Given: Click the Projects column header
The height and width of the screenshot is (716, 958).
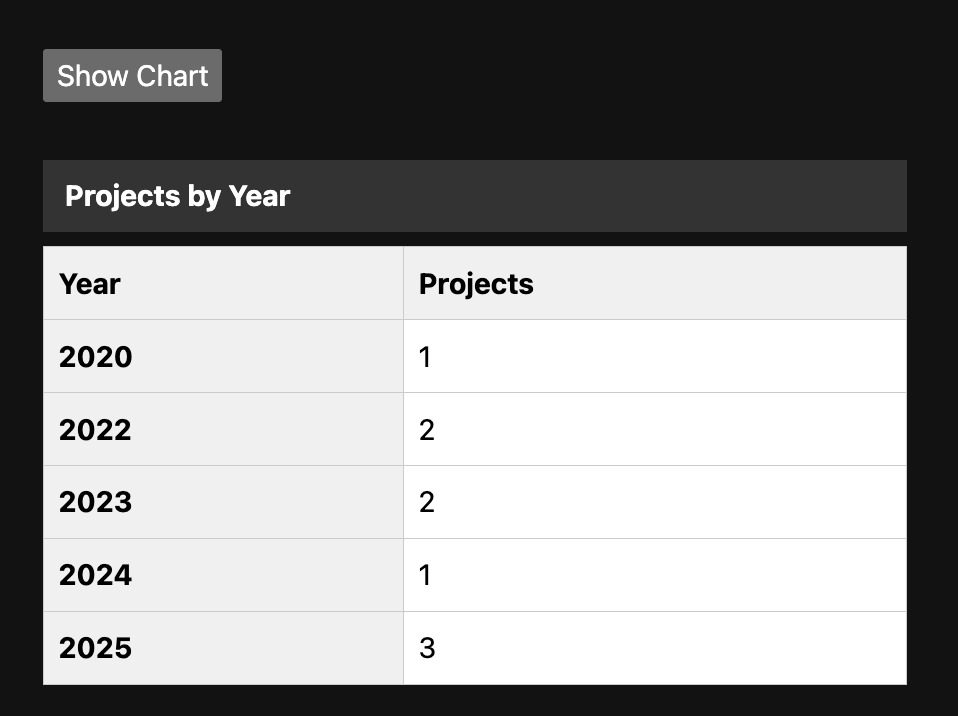Looking at the screenshot, I should (476, 284).
